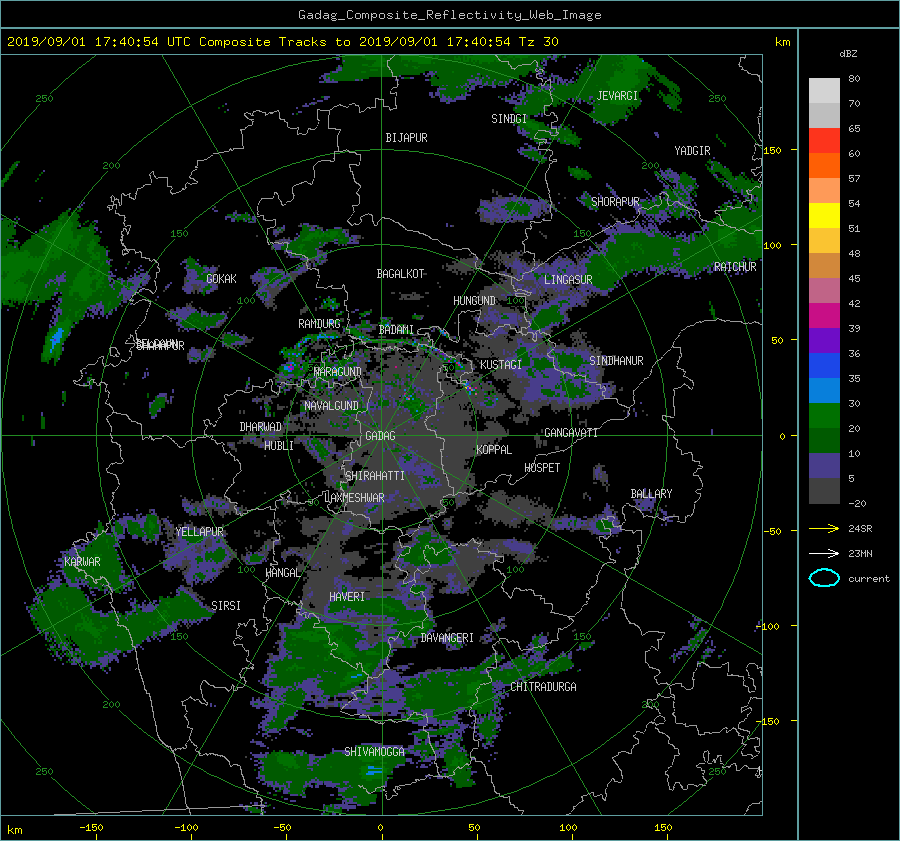This screenshot has width=900, height=841.
Task: Select the HANGAL label
Action: [282, 573]
